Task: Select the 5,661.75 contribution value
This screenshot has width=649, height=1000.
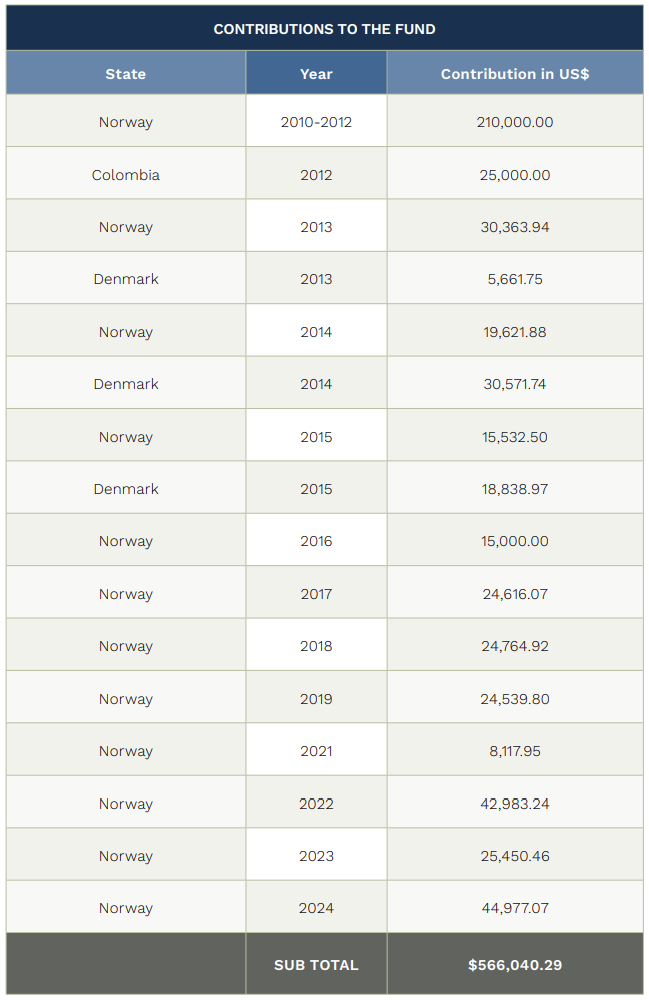Action: tap(514, 279)
